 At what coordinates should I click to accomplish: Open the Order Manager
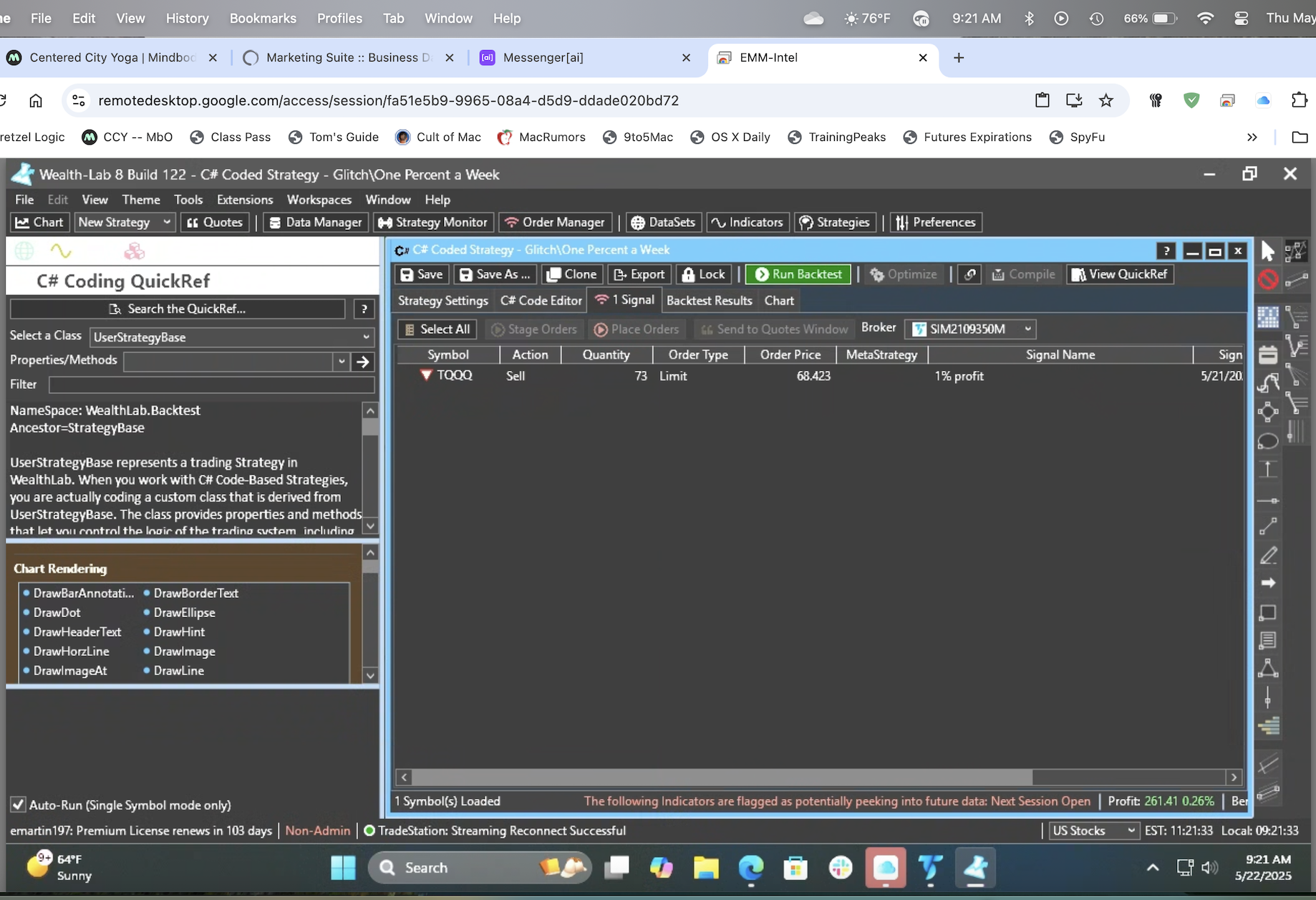556,222
